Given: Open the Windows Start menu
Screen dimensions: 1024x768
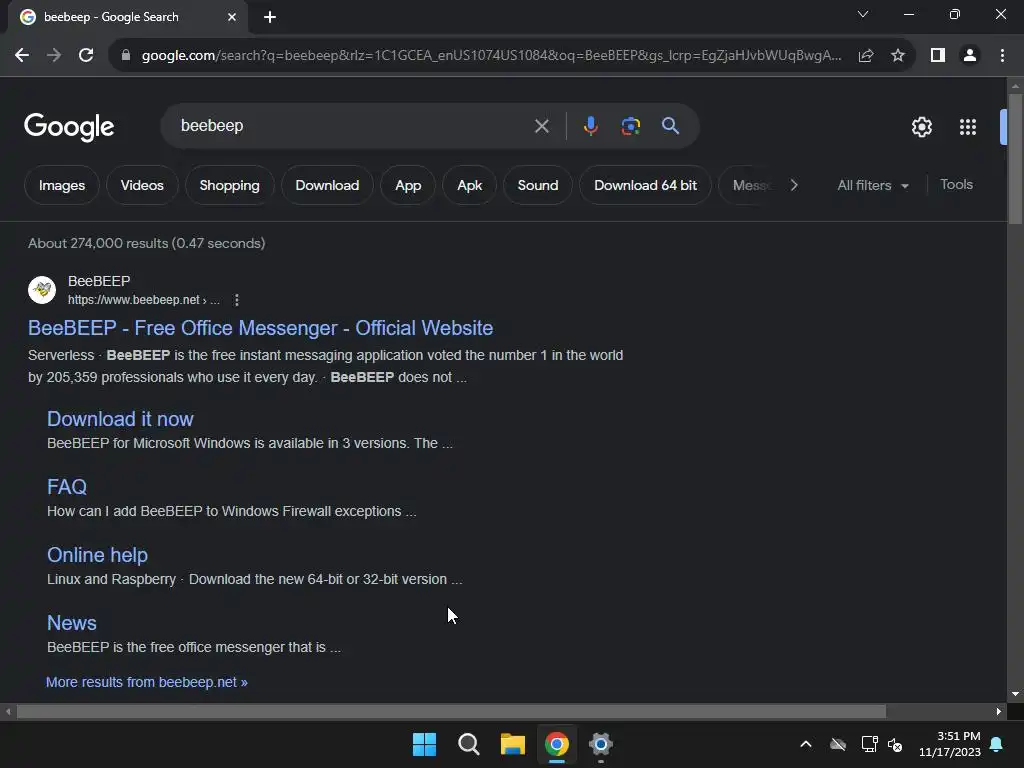Looking at the screenshot, I should coord(424,744).
